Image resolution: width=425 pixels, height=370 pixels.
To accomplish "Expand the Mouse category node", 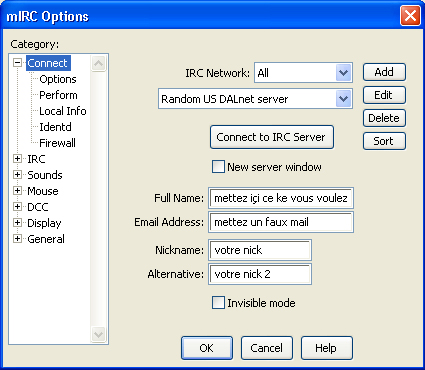I will pyautogui.click(x=17, y=191).
